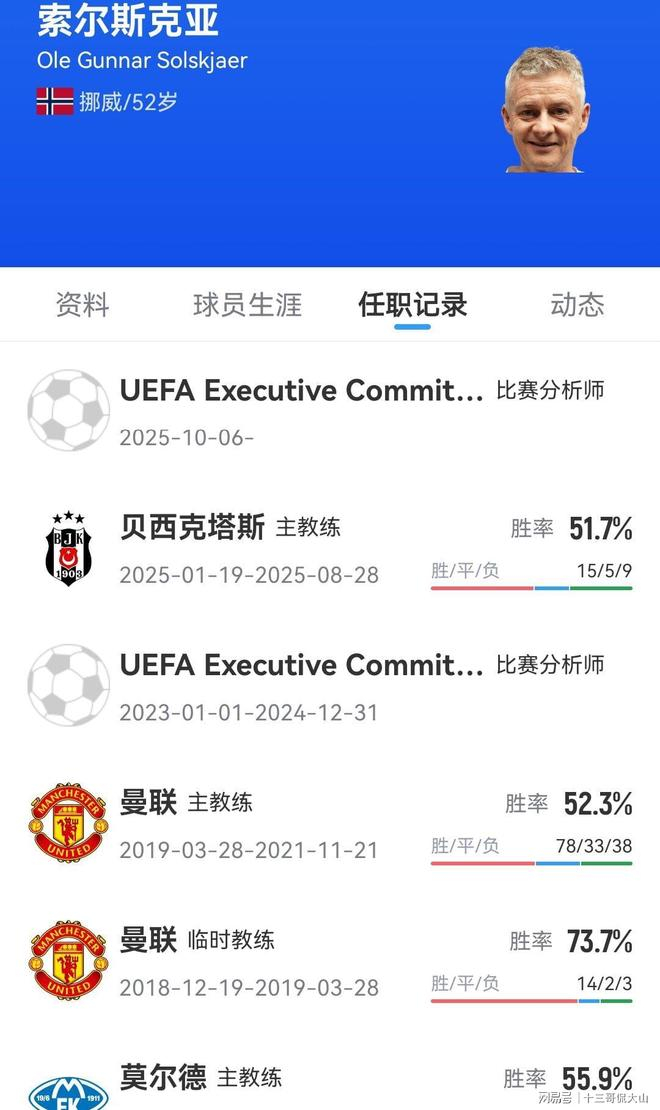Tap Manchester United crest for 临时教练 entry

click(x=68, y=960)
